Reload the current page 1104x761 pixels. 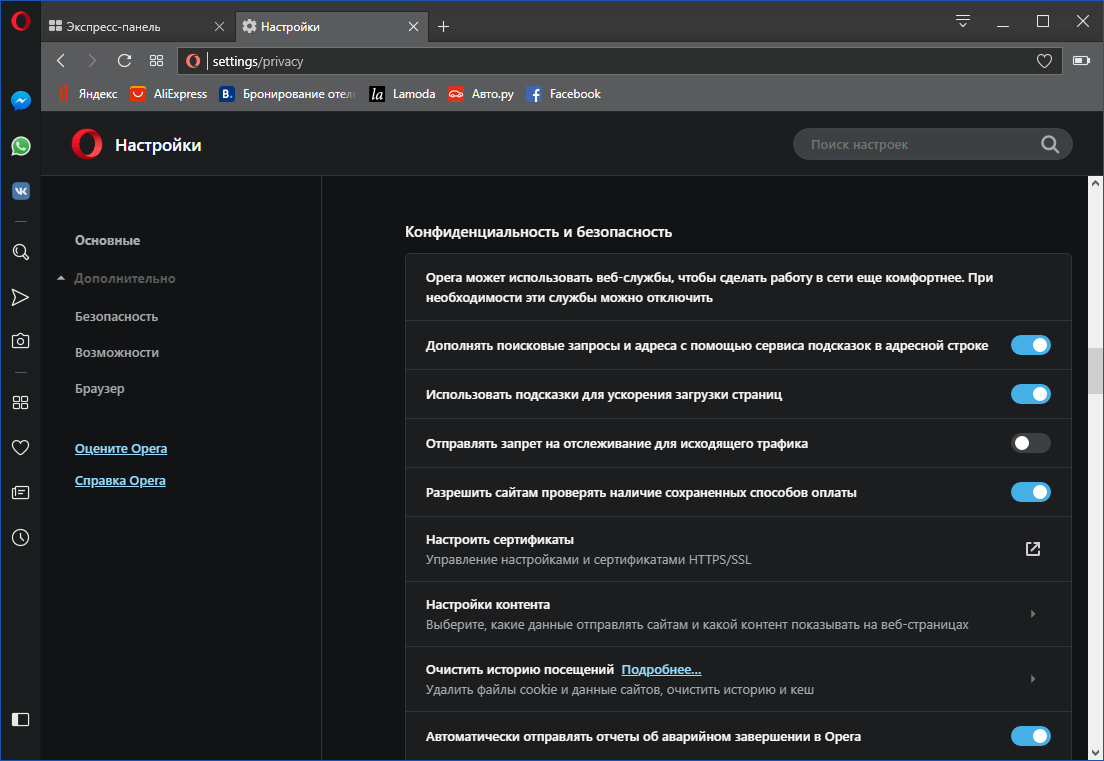tap(125, 61)
